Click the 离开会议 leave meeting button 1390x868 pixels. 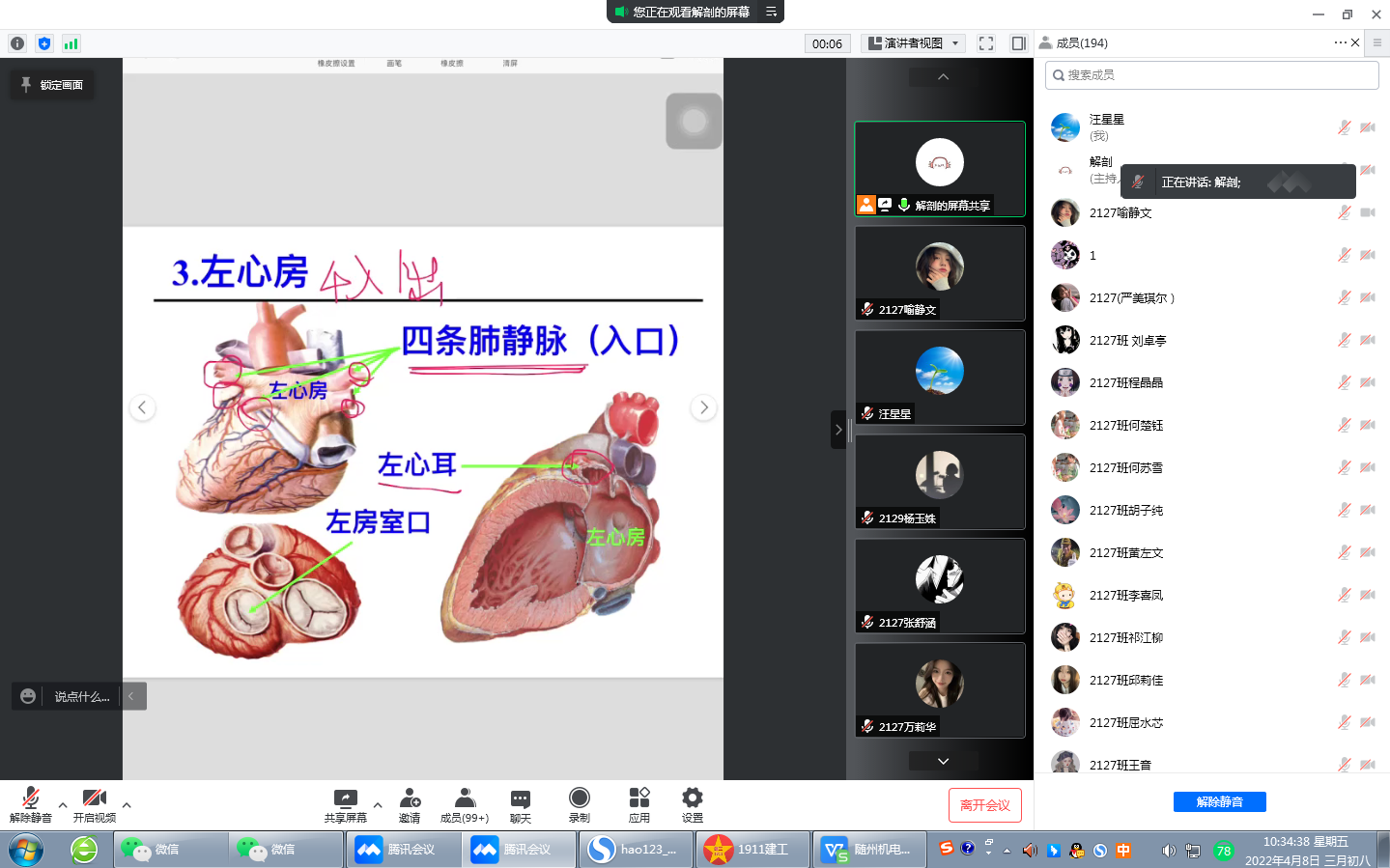[984, 805]
